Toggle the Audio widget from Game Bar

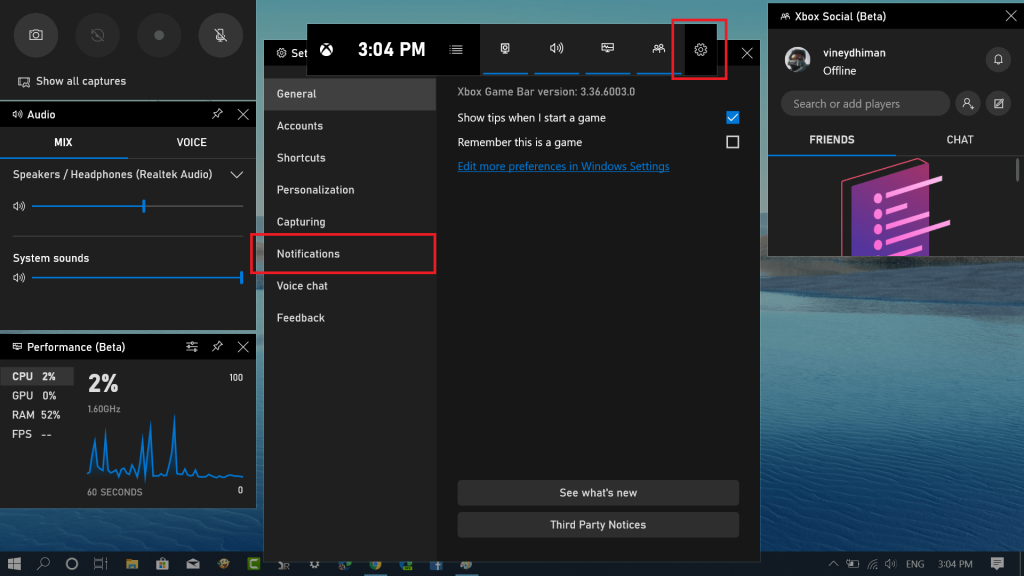(x=556, y=49)
